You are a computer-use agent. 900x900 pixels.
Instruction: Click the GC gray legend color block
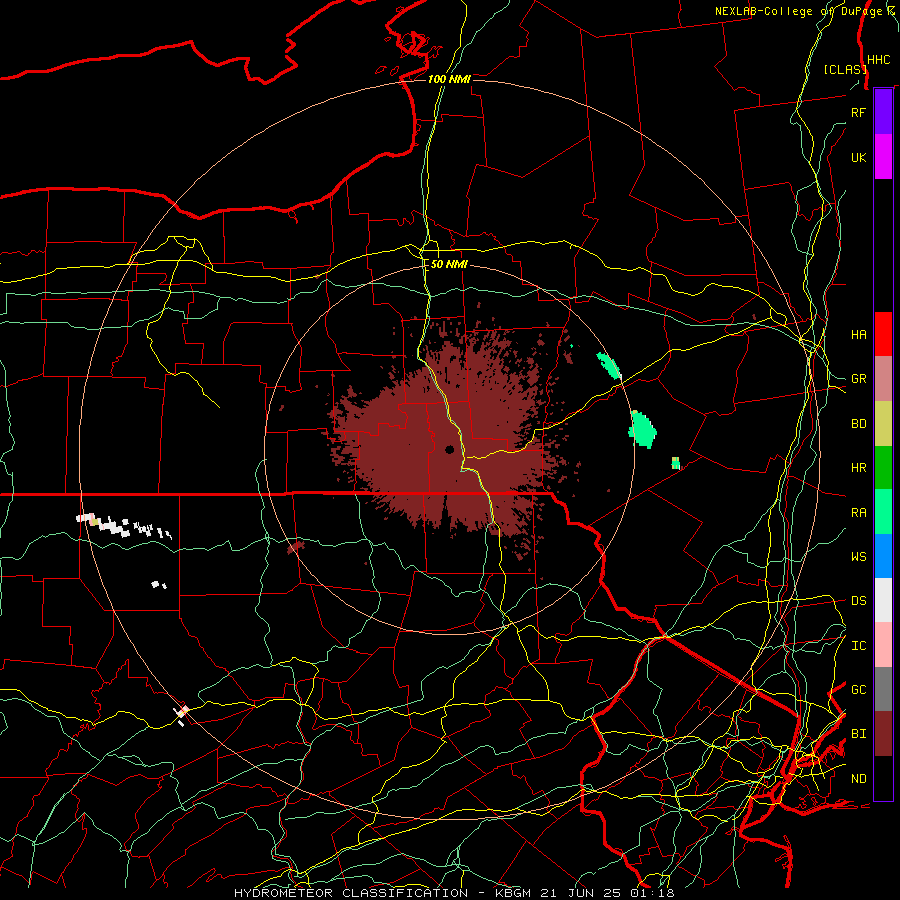pyautogui.click(x=883, y=689)
